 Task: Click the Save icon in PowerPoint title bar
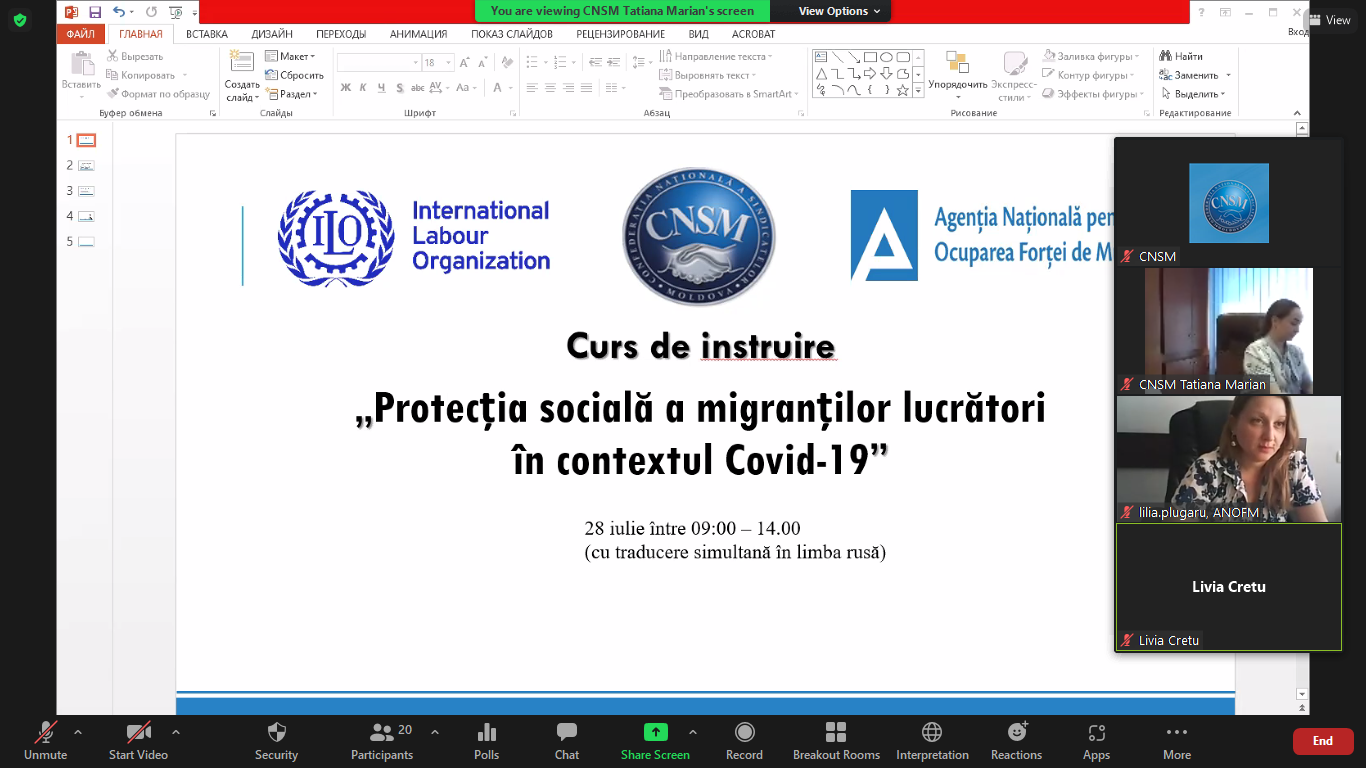coord(95,12)
